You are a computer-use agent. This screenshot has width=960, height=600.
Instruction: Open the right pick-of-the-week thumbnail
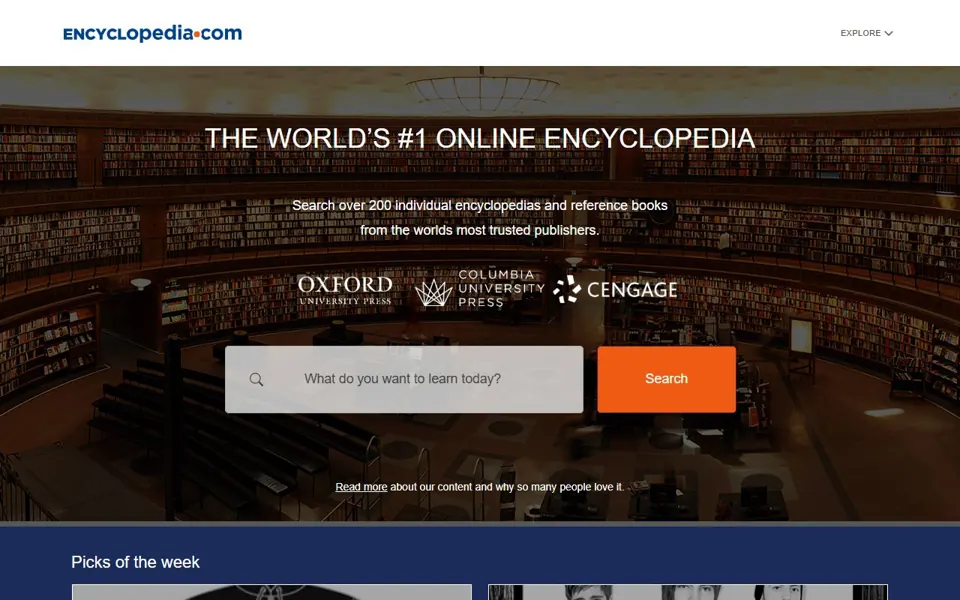pos(688,592)
